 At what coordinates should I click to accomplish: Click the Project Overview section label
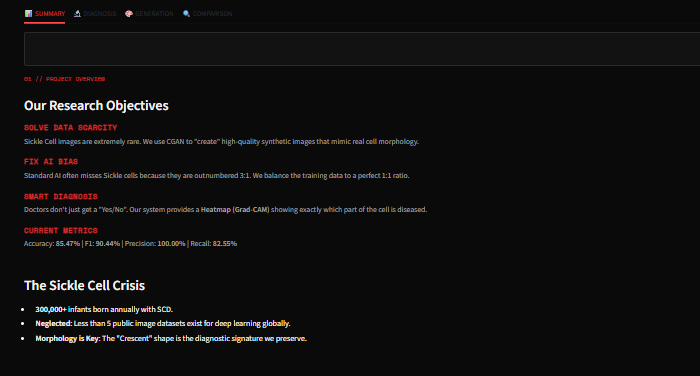pos(65,79)
